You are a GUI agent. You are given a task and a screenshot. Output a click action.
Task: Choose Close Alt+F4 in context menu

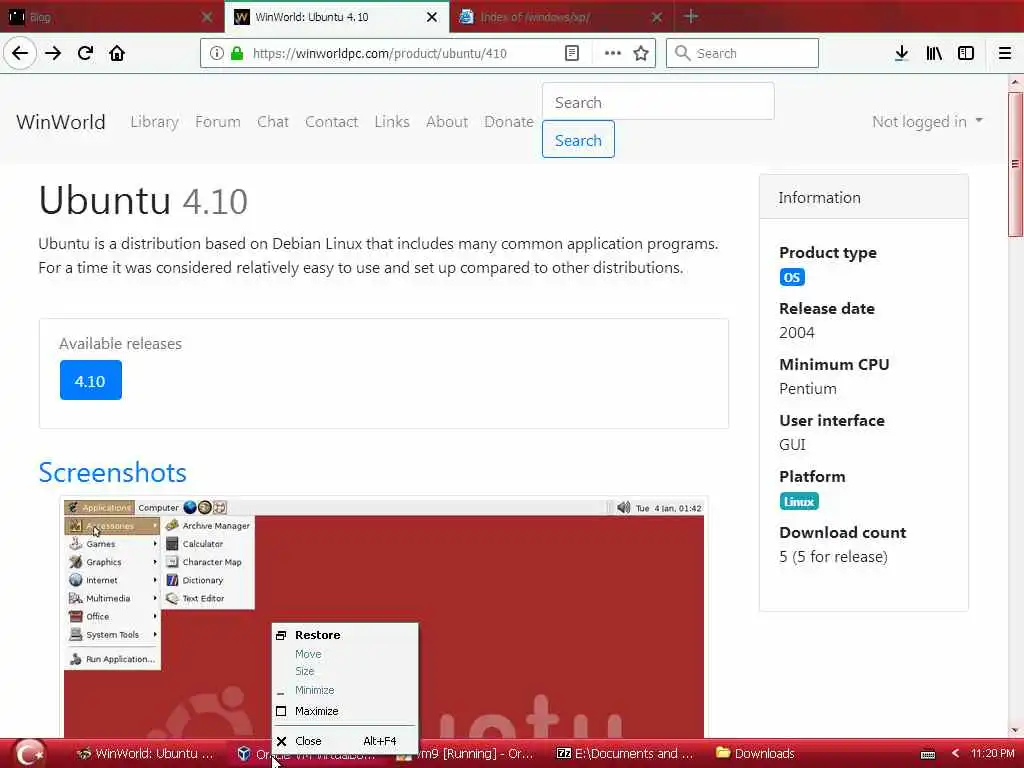click(x=345, y=741)
